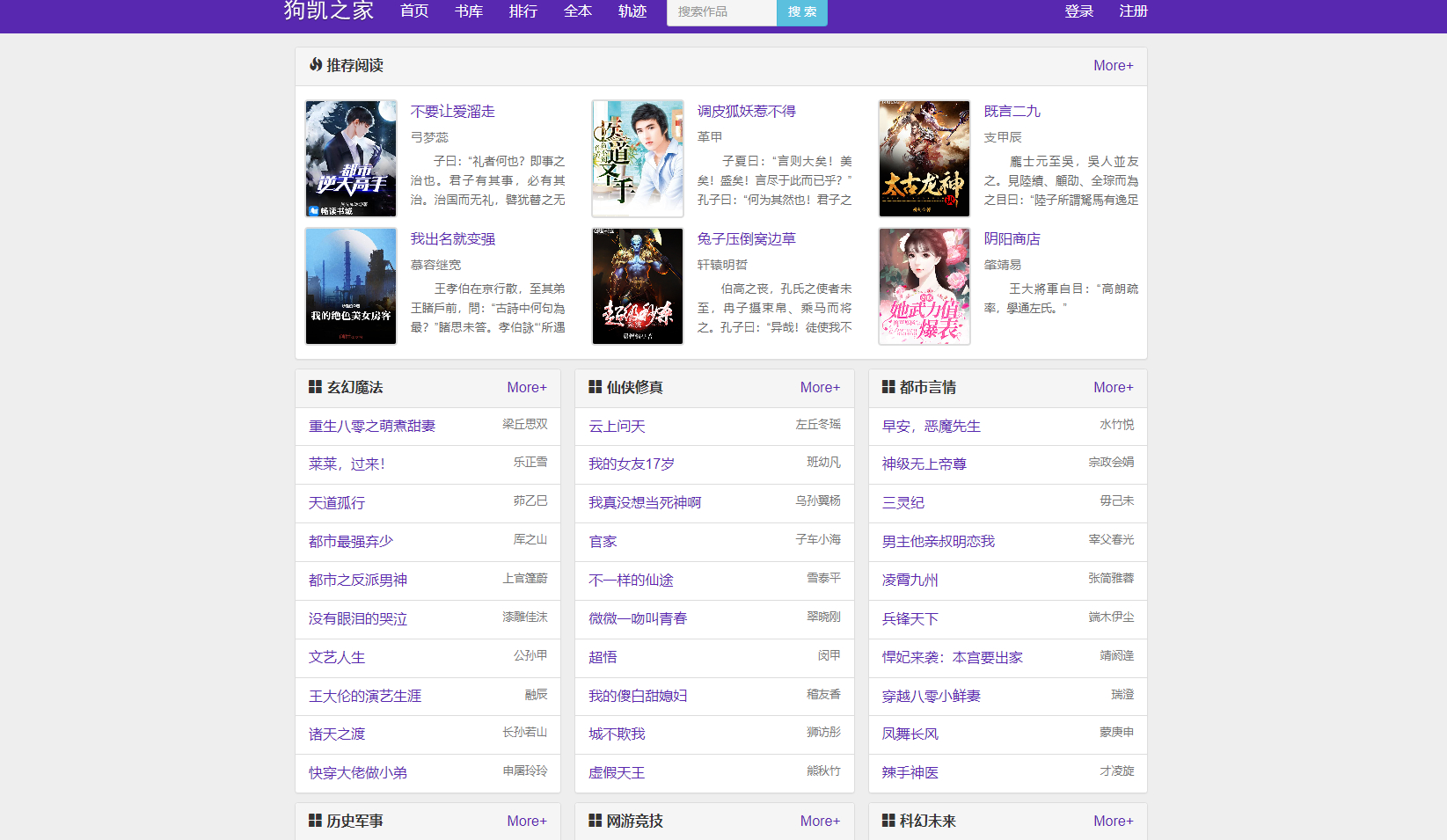Image resolution: width=1447 pixels, height=840 pixels.
Task: Open the novel 微微一吻叫青春
Action: pos(638,619)
